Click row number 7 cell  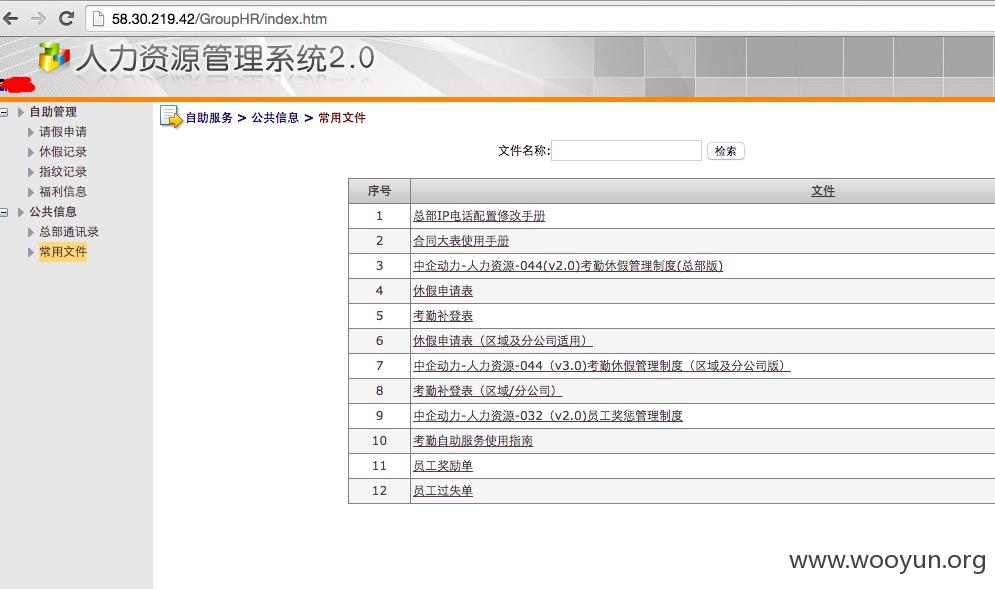(x=379, y=366)
